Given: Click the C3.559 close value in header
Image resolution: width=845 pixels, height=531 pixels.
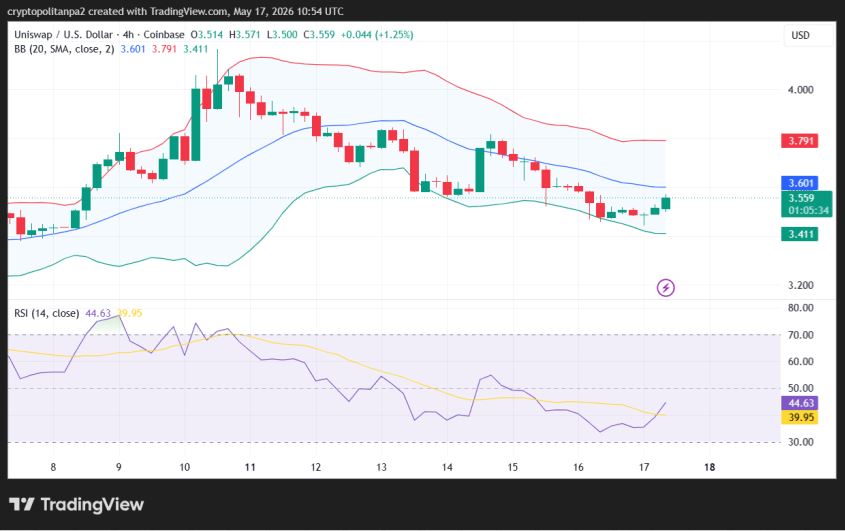Looking at the screenshot, I should click(319, 35).
